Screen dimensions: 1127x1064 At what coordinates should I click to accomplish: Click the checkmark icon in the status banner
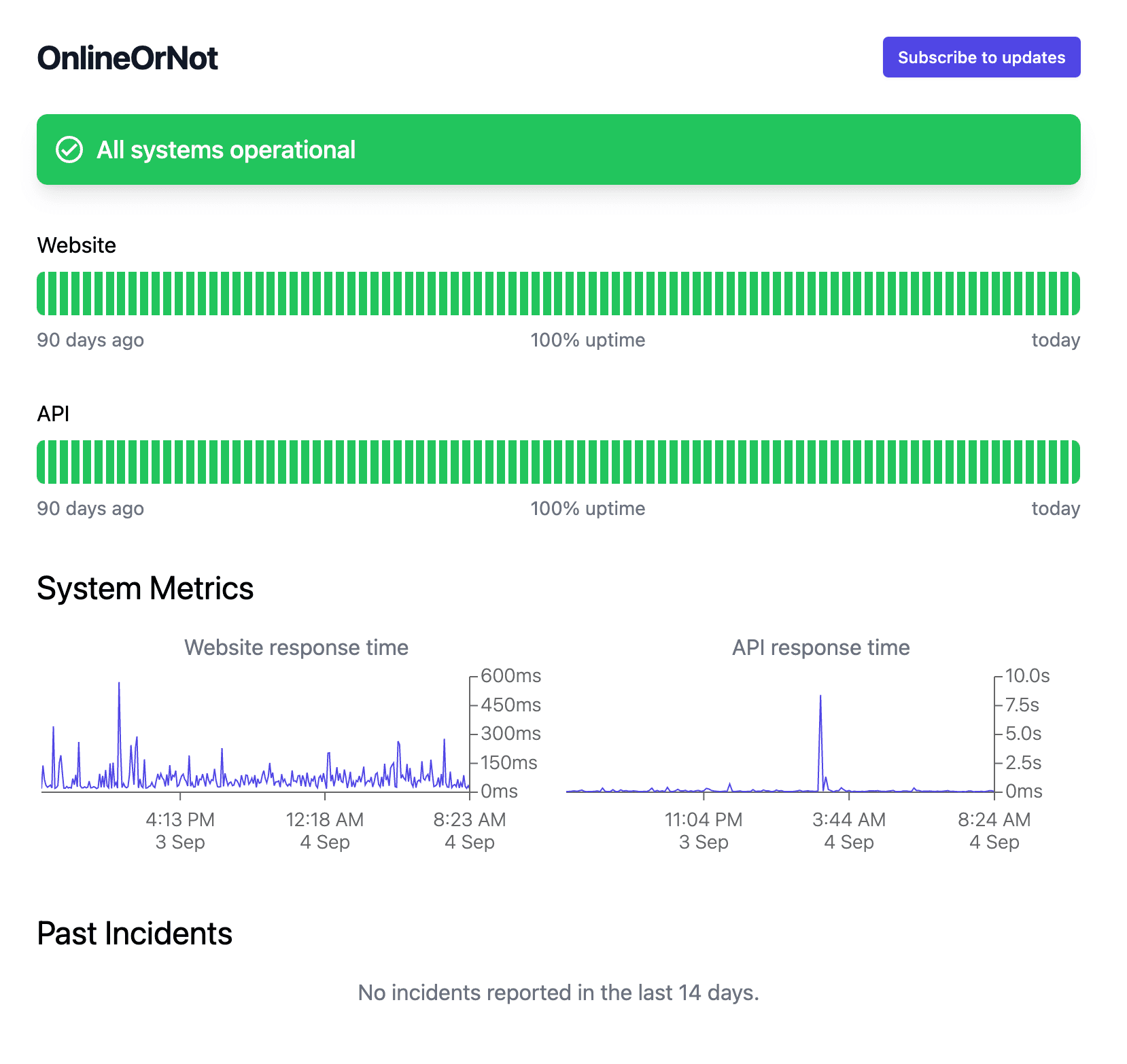pyautogui.click(x=69, y=149)
